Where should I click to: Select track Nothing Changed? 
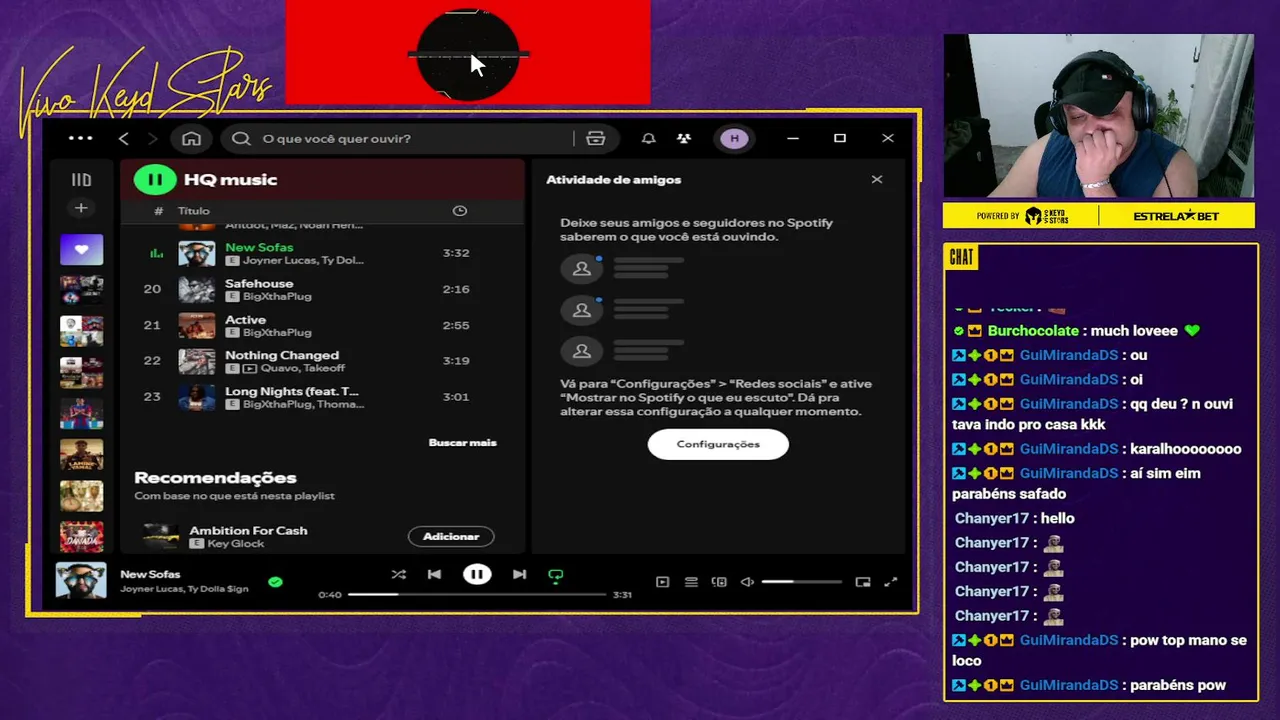322,361
